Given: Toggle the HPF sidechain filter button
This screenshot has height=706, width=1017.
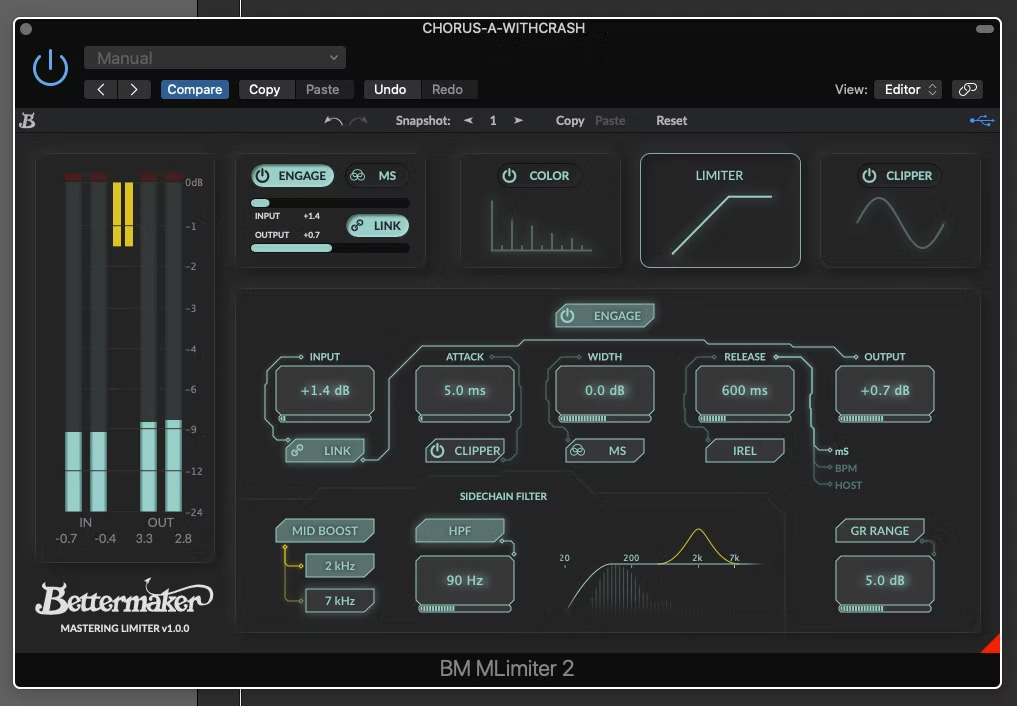Looking at the screenshot, I should point(460,531).
